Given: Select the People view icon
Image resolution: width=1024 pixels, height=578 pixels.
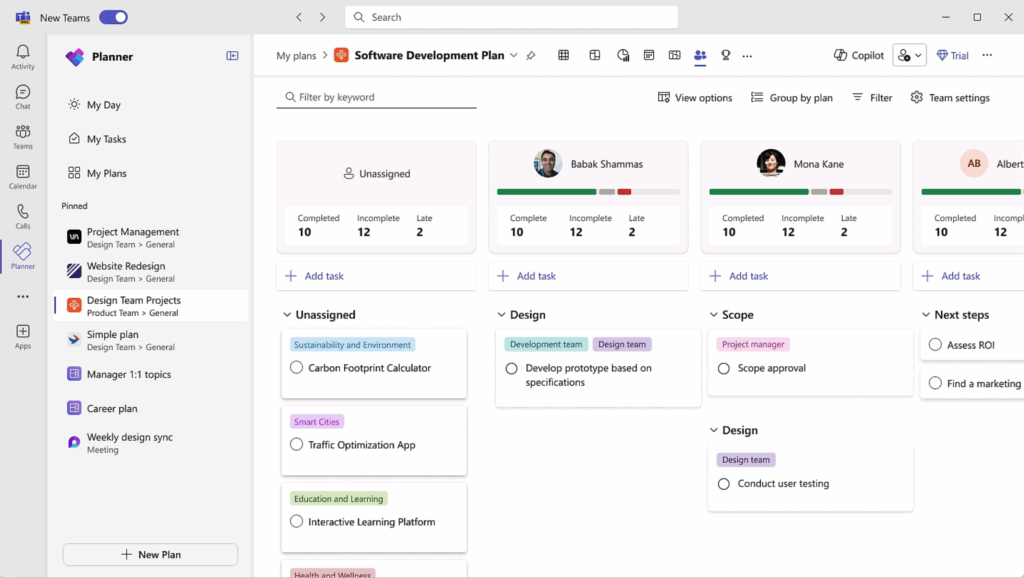Looking at the screenshot, I should 700,56.
